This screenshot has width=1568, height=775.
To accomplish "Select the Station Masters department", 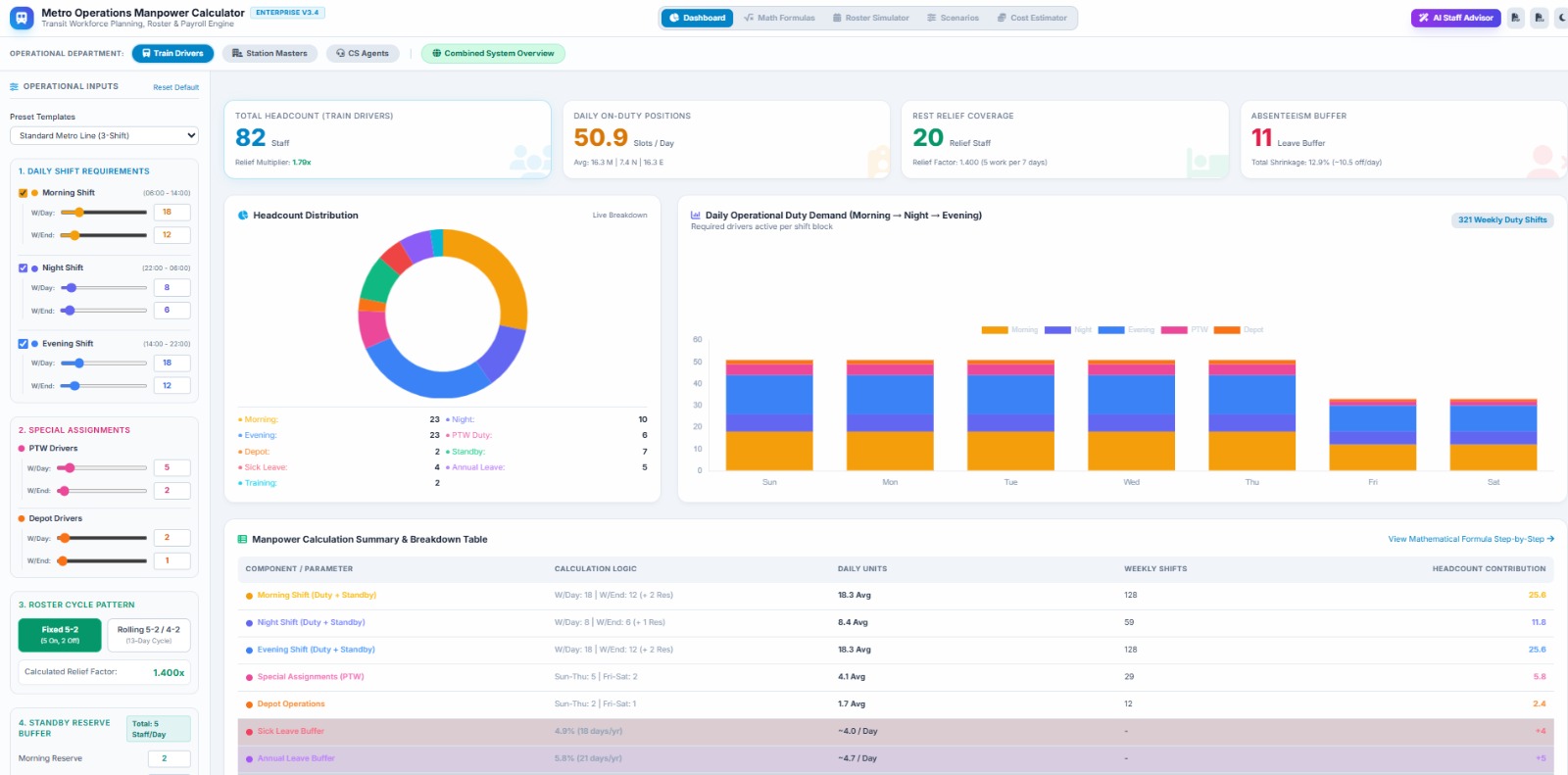I will [x=269, y=53].
